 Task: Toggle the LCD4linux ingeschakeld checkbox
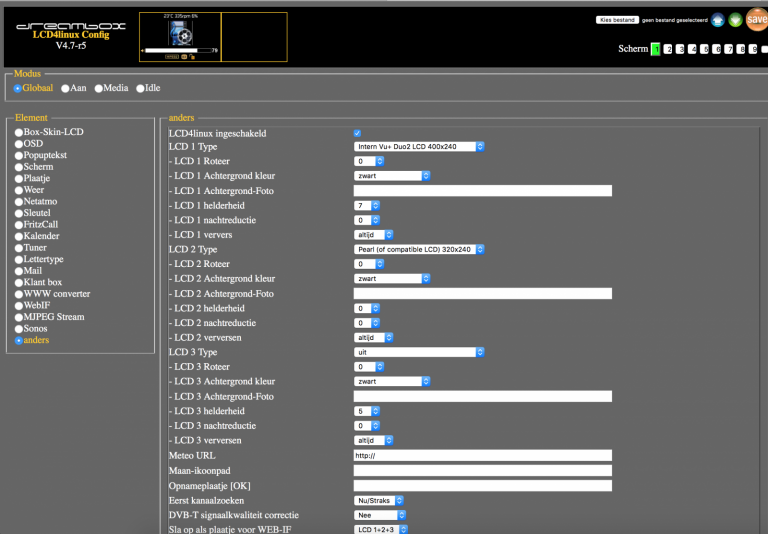pyautogui.click(x=358, y=133)
